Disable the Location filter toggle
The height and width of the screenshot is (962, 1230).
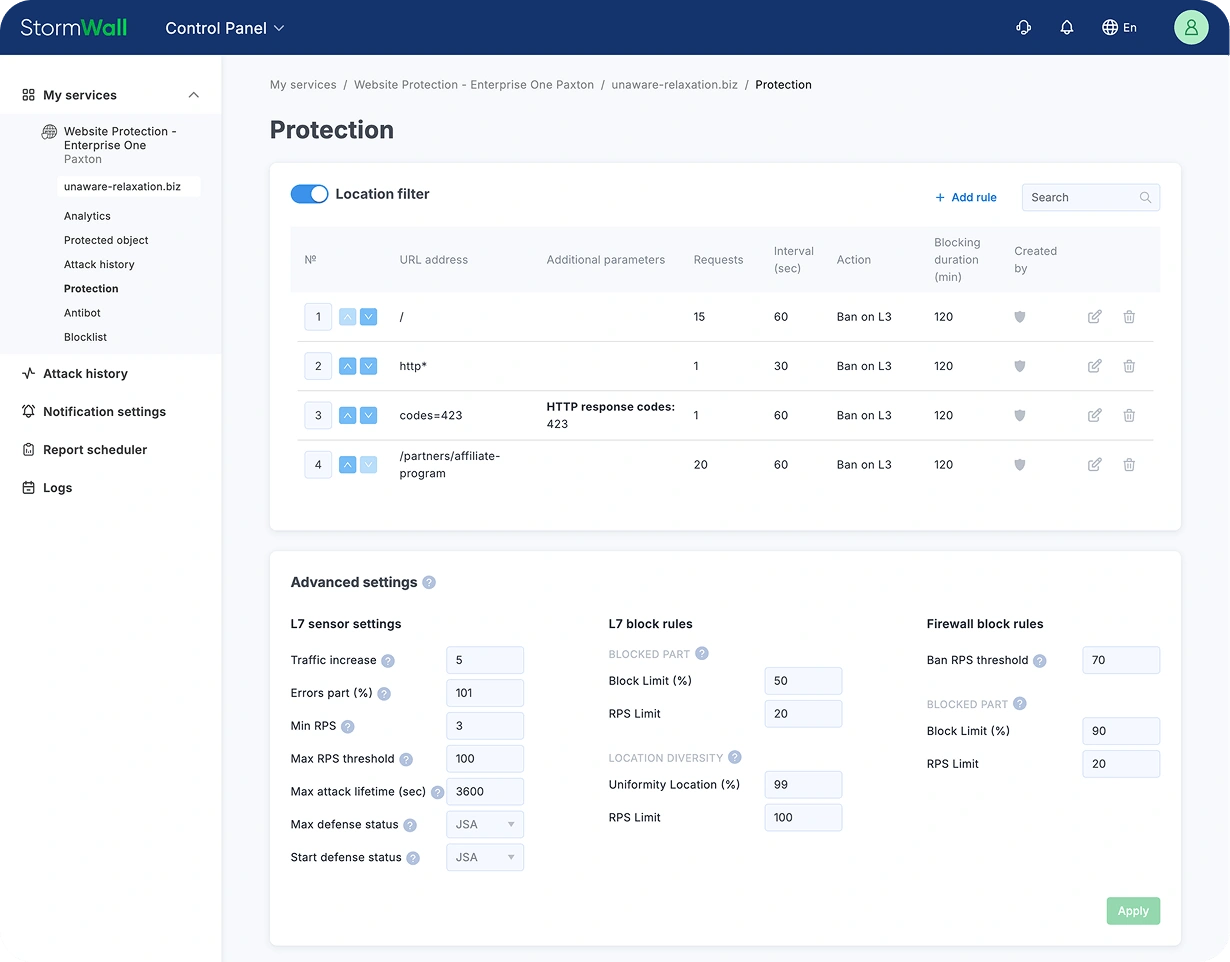pyautogui.click(x=310, y=194)
